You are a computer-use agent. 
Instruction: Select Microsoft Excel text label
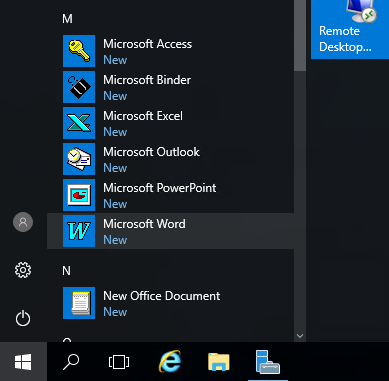click(x=143, y=116)
